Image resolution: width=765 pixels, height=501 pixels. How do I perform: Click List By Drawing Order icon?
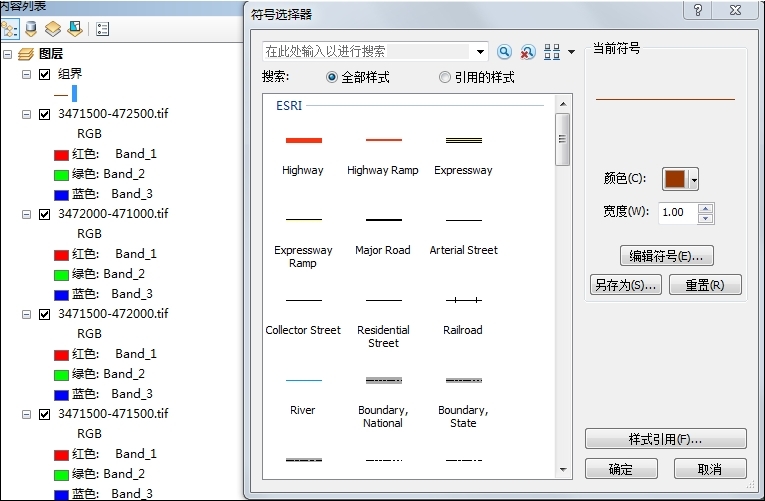click(x=9, y=28)
